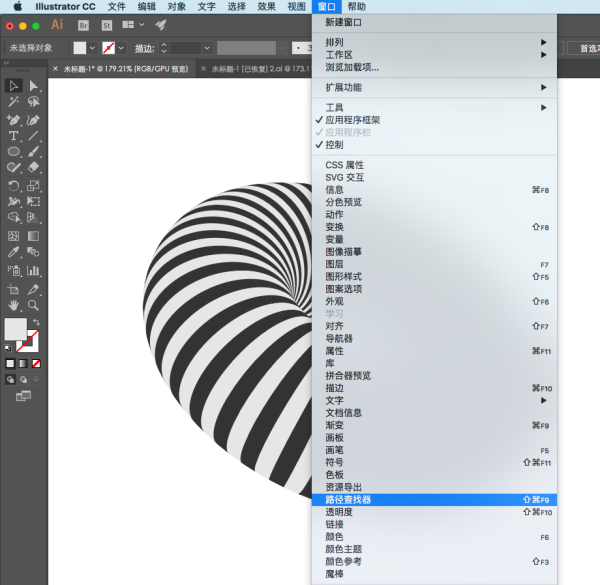Select the Type tool

(13, 136)
